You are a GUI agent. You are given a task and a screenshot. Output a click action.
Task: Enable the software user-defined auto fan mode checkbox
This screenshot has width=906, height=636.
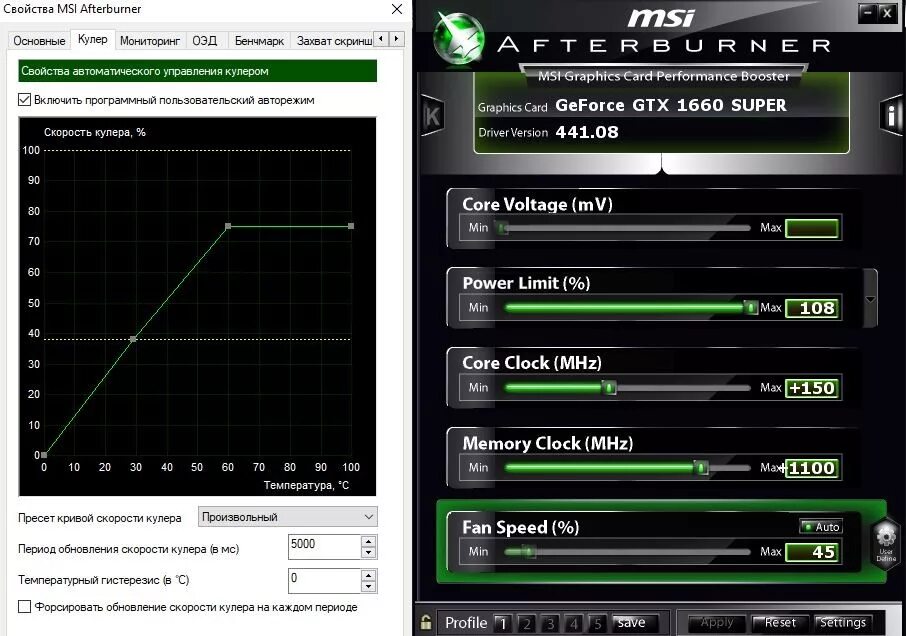24,100
